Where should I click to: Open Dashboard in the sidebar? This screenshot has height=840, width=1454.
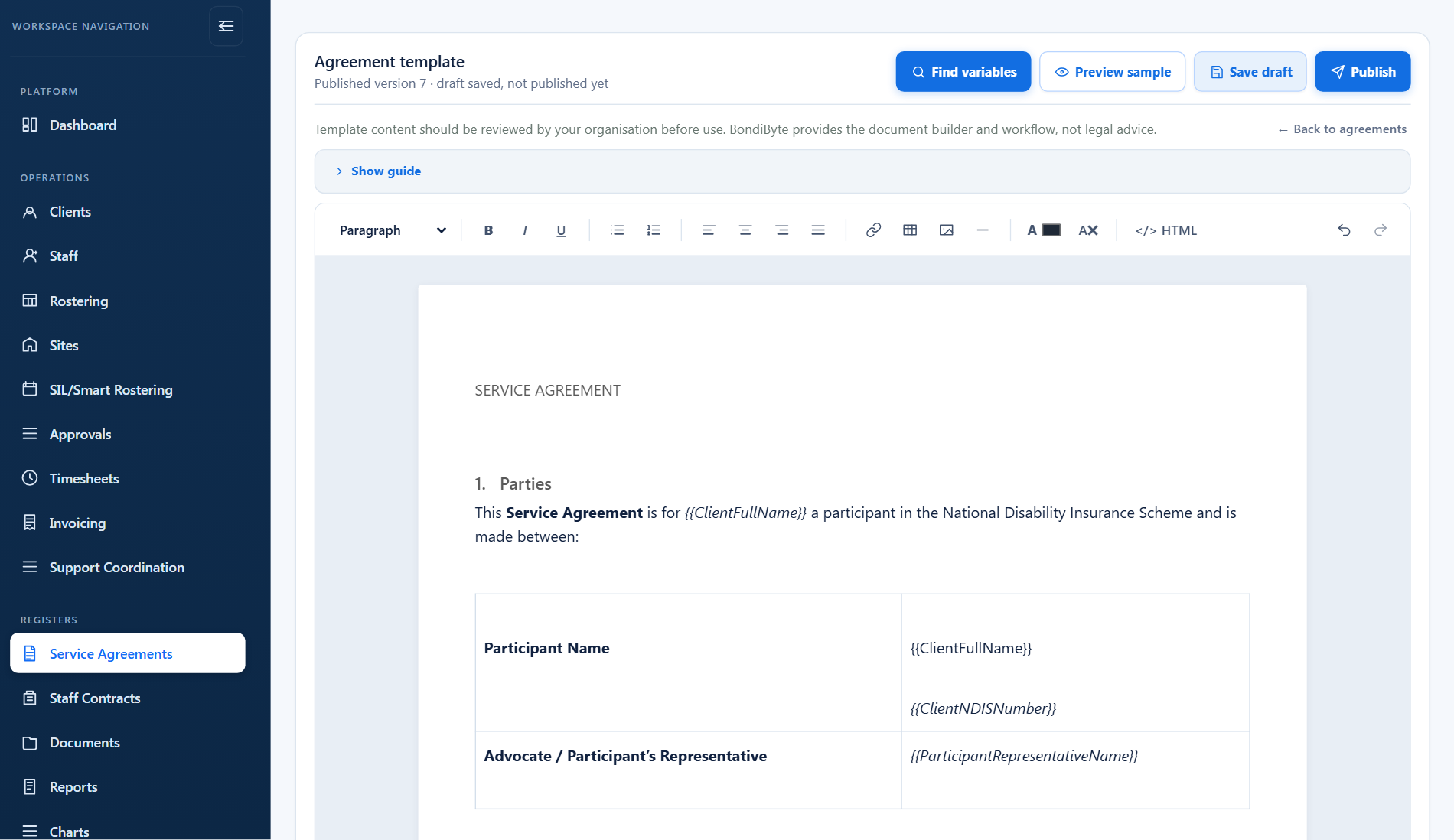127,125
